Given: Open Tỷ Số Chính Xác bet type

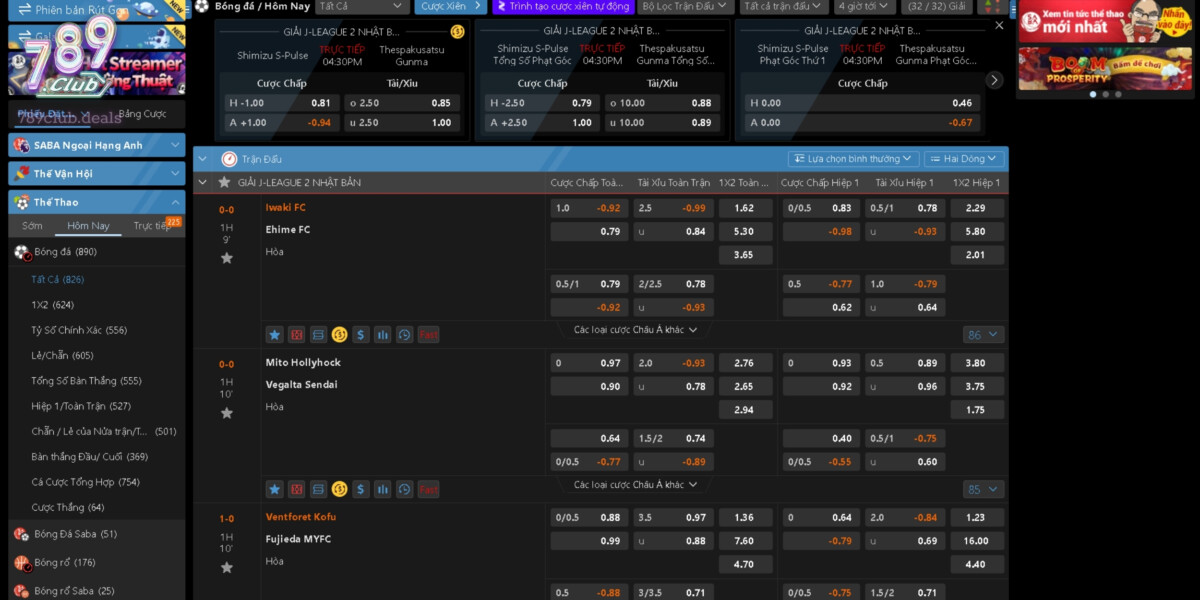Looking at the screenshot, I should click(x=79, y=330).
